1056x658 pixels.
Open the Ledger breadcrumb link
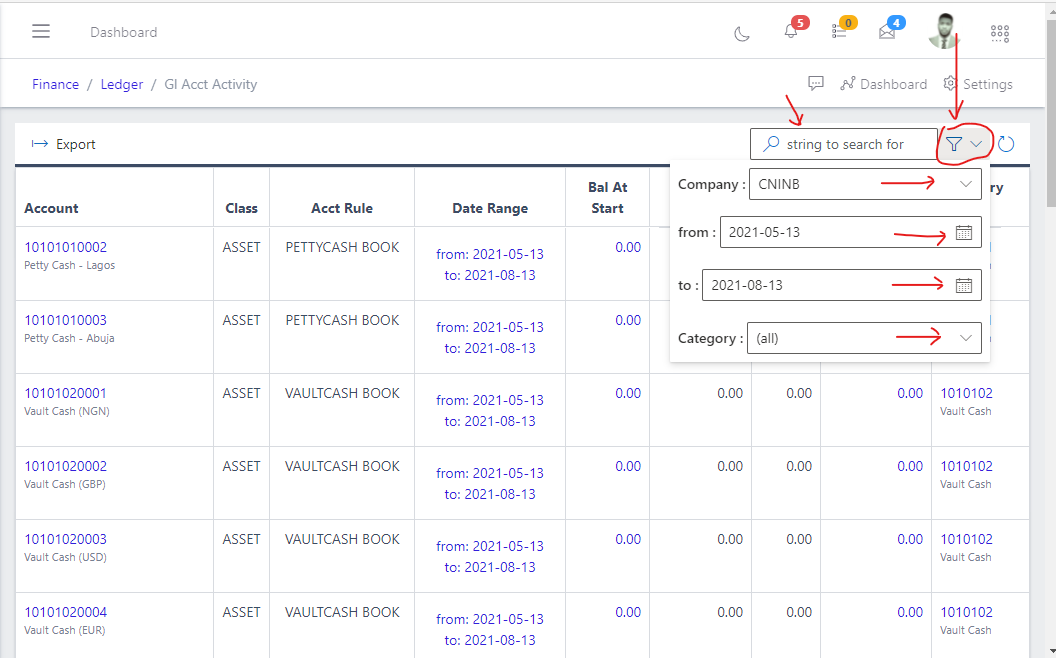click(121, 84)
